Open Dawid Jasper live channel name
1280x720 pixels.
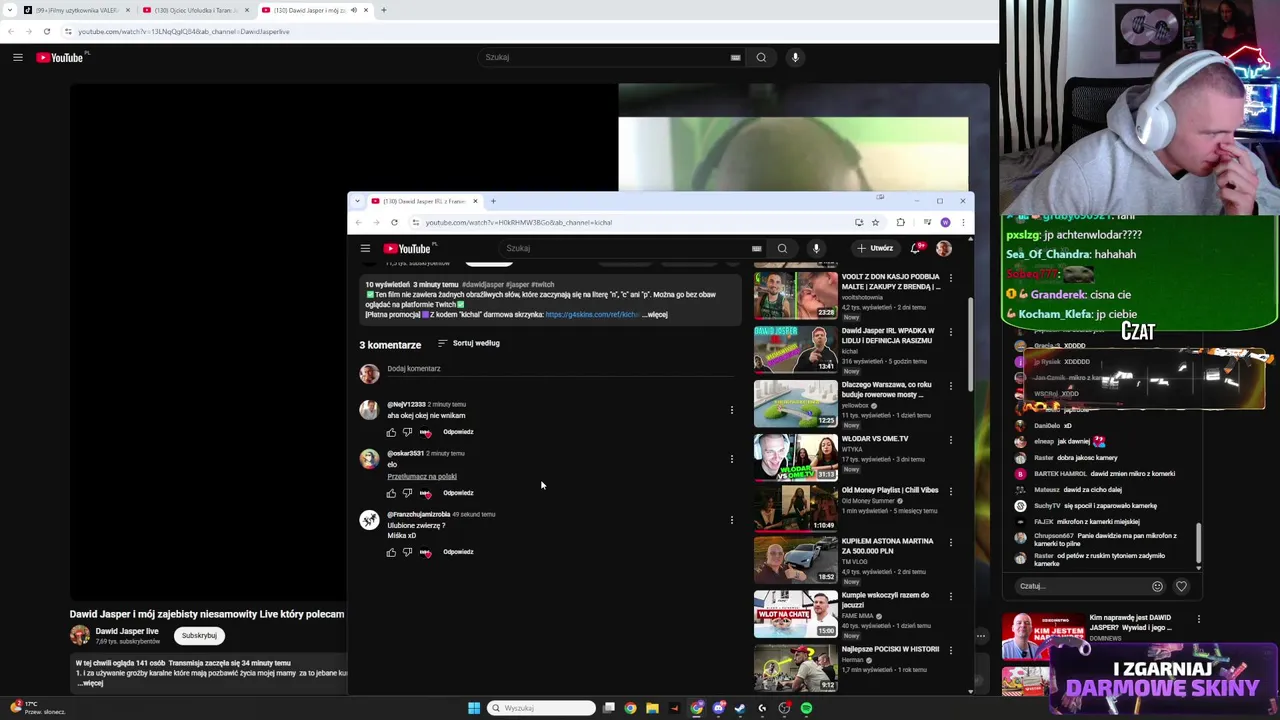pyautogui.click(x=127, y=631)
